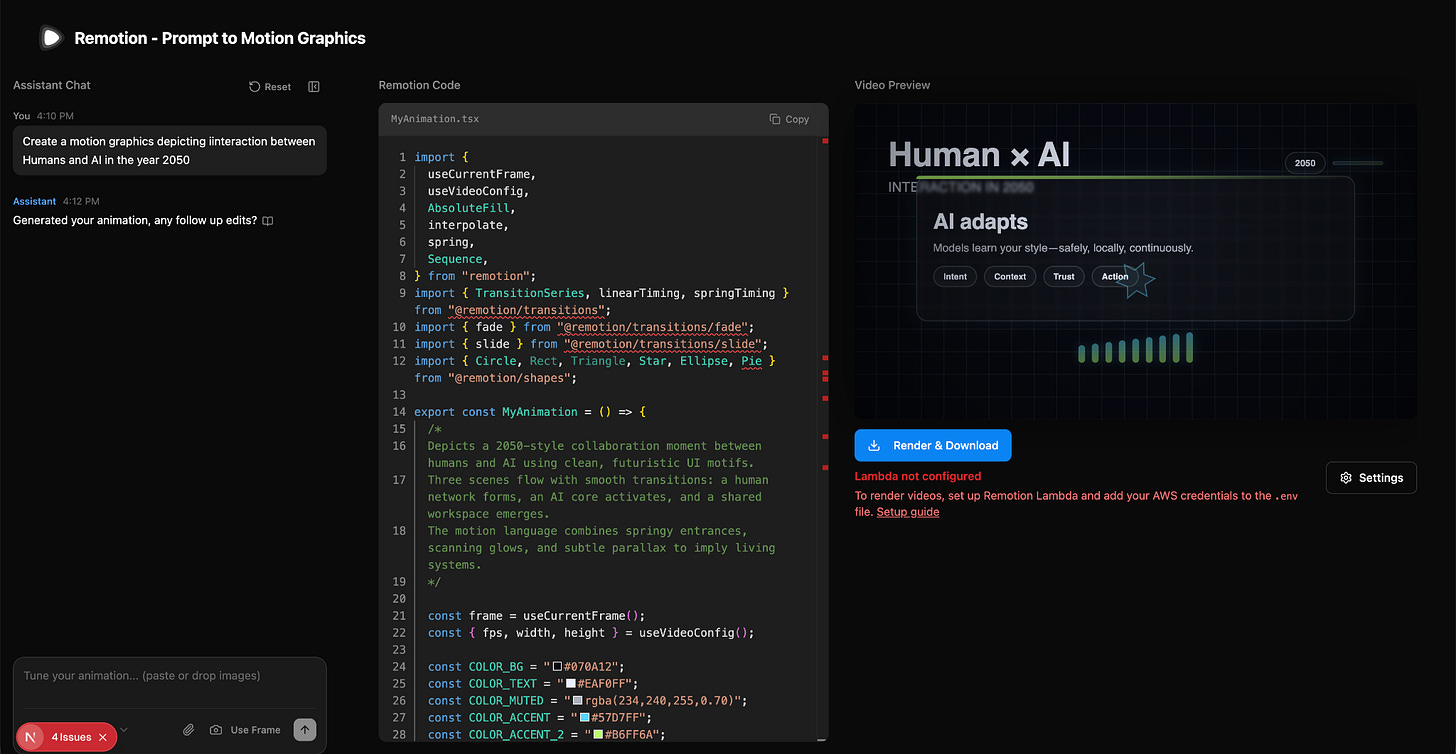Click the 'Remotion Code' panel heading

[419, 85]
